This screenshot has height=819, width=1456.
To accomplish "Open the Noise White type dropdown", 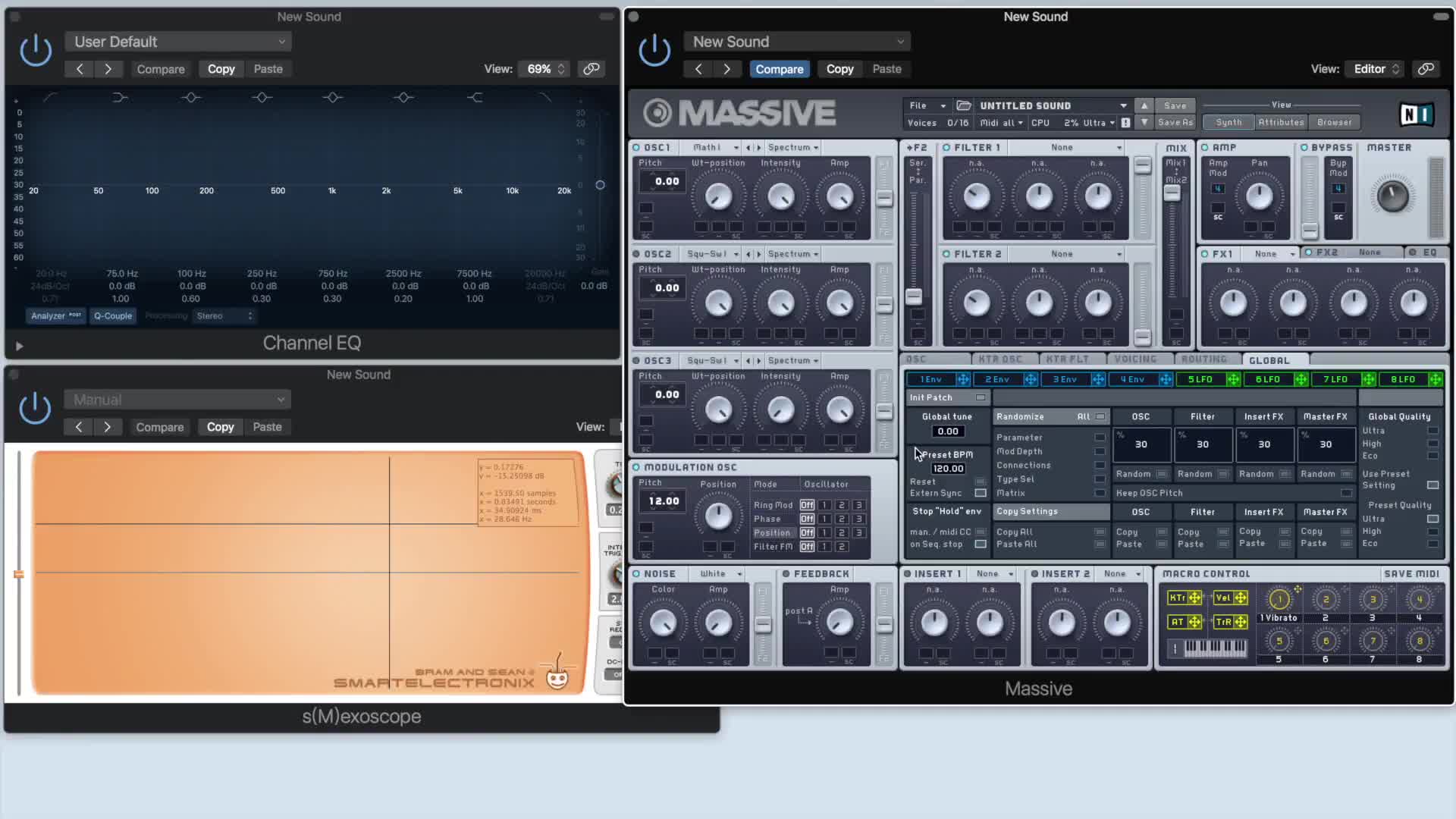I will tap(720, 574).
